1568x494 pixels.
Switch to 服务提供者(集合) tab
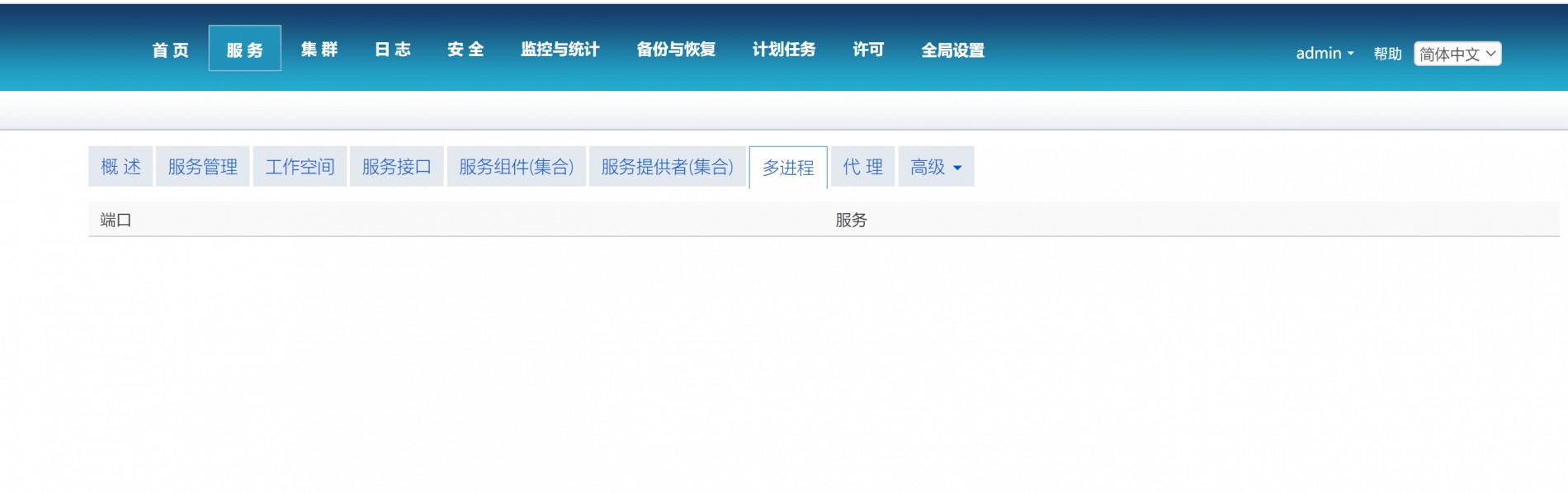coord(668,167)
